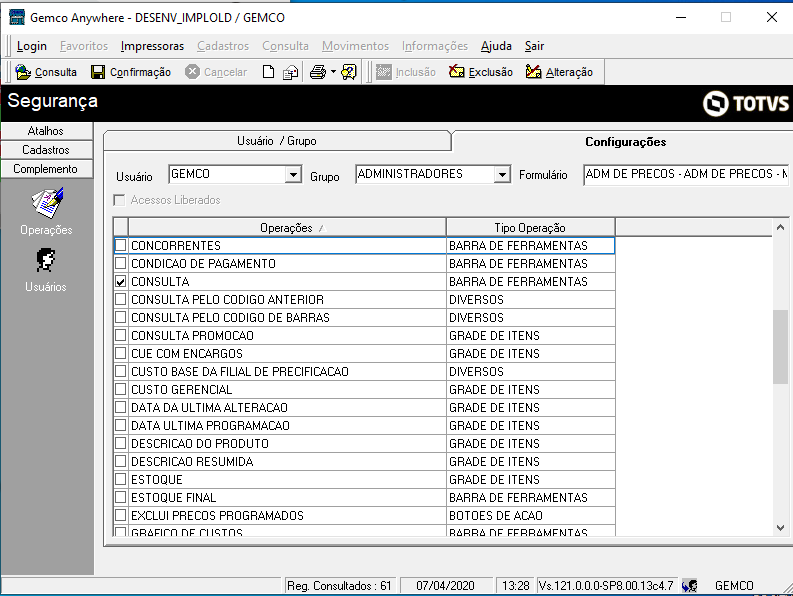Click the copy document icon beside new page
Screen dimensions: 793x596
coord(290,72)
